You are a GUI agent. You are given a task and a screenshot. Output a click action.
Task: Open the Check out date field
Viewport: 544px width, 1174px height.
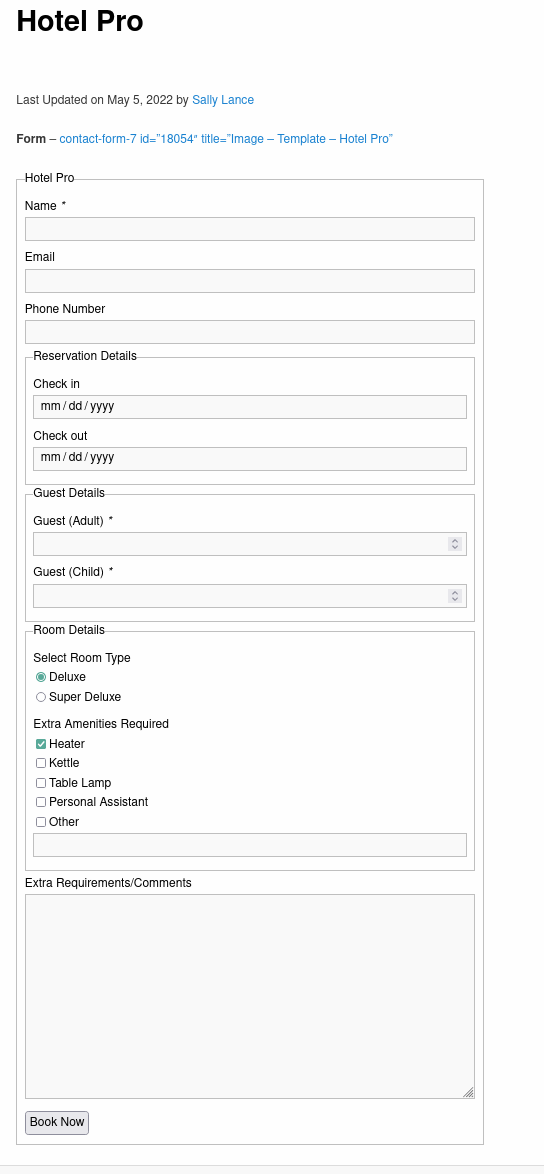pyautogui.click(x=250, y=459)
